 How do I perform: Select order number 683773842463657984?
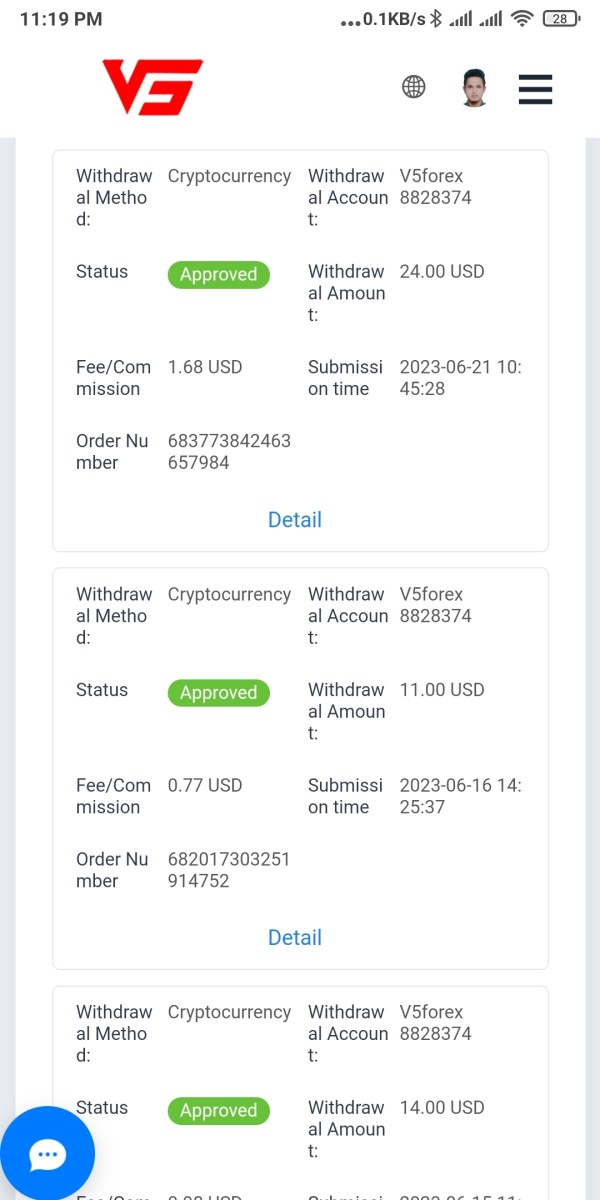pos(229,452)
